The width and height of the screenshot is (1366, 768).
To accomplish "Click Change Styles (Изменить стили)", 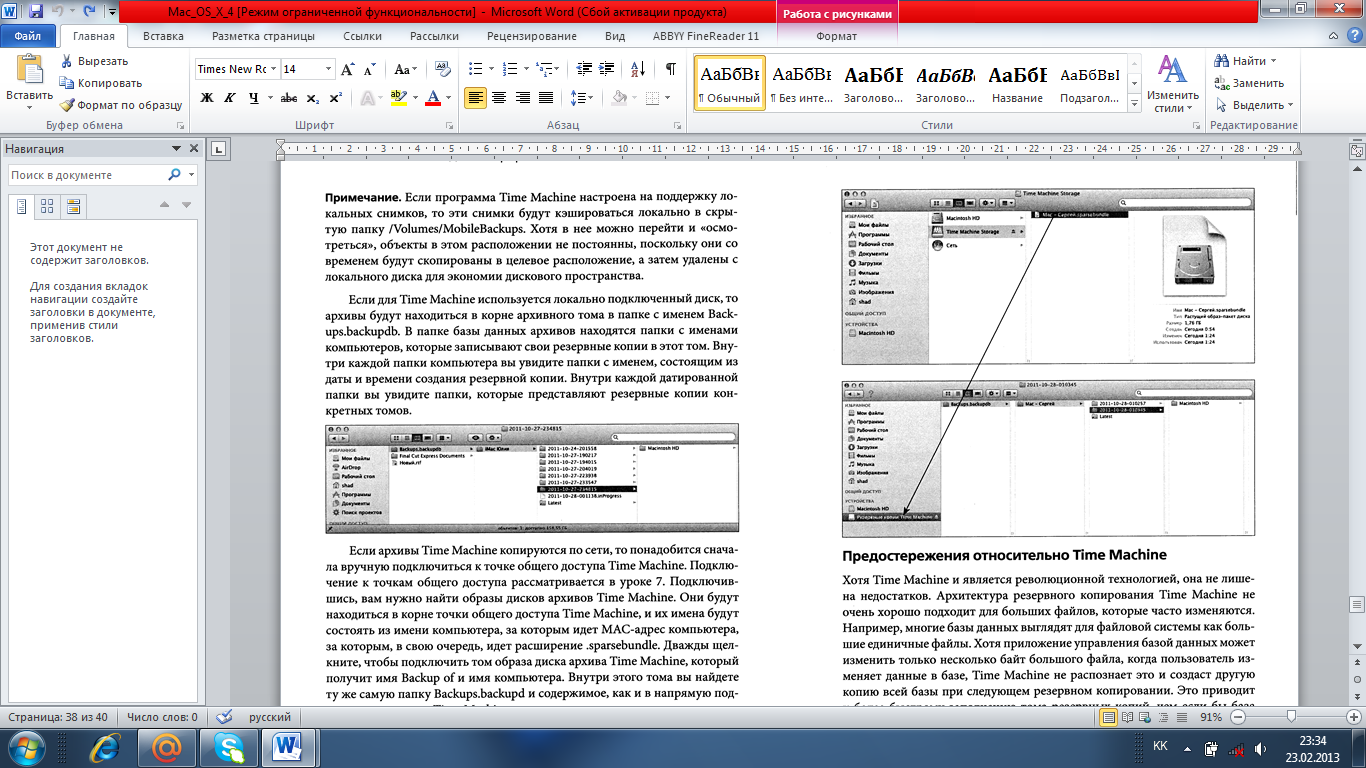I will 1172,83.
